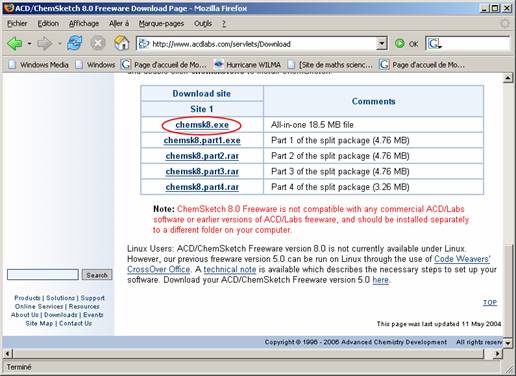Open the Contact Us footer link
Screen dimensions: 516x376
[x=75, y=323]
